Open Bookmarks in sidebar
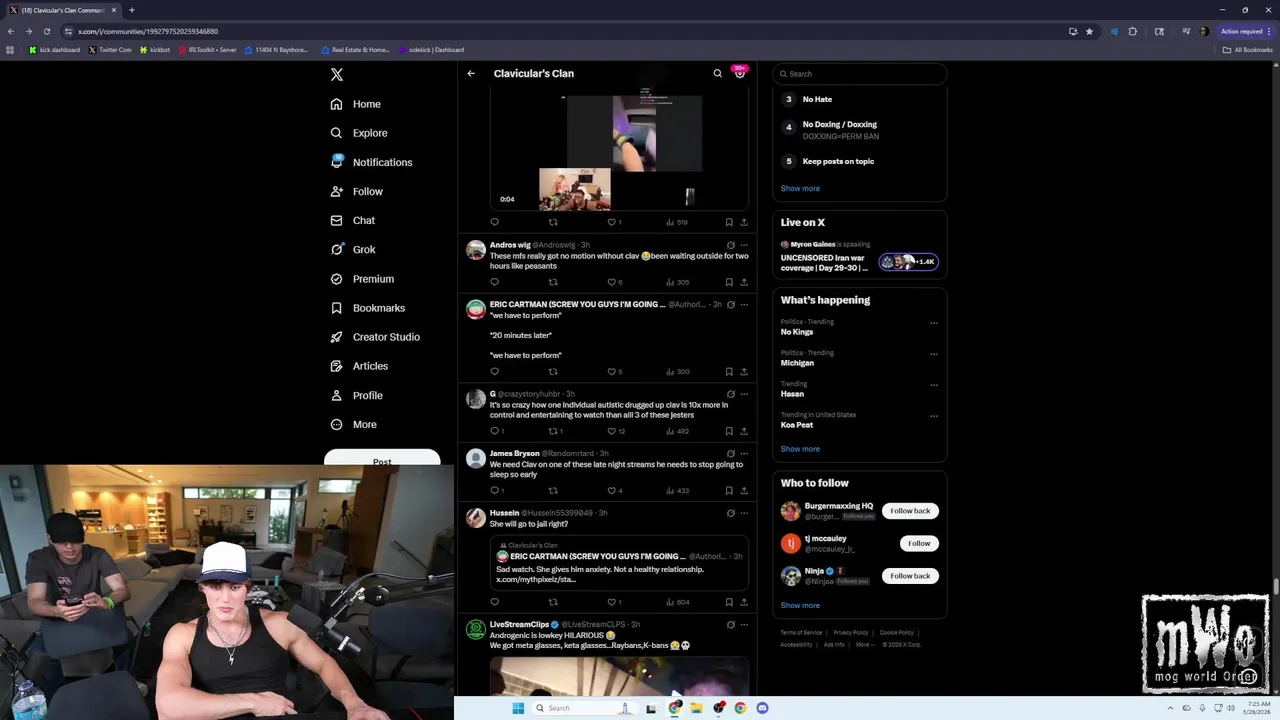 click(x=367, y=308)
